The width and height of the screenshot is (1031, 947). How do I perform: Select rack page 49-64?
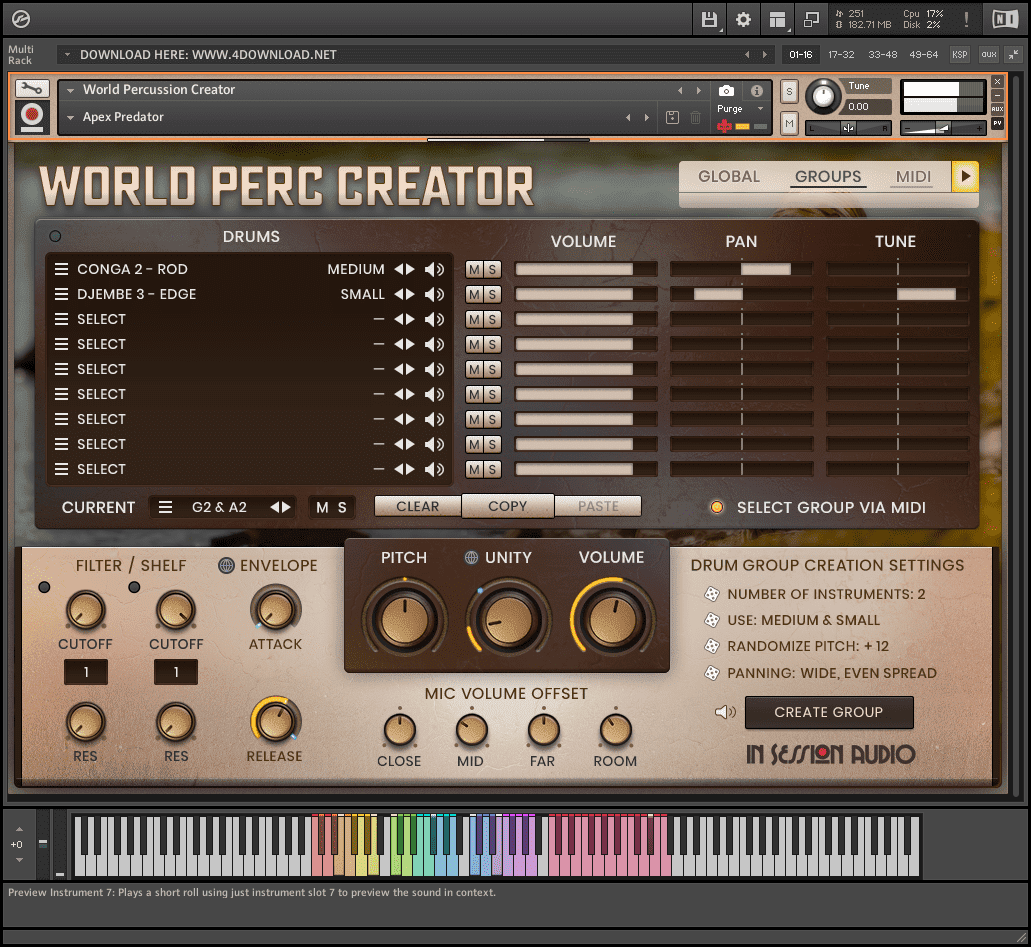click(x=923, y=55)
